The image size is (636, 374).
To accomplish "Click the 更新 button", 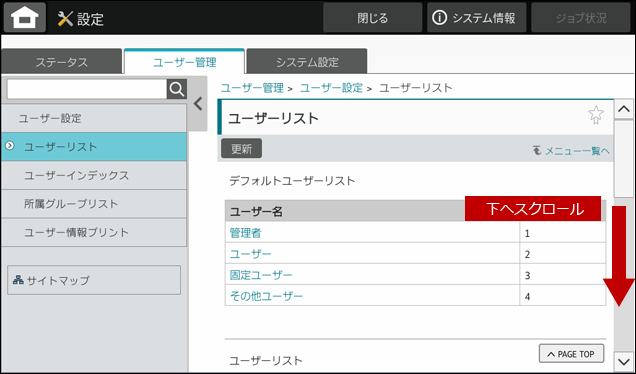I will click(241, 148).
